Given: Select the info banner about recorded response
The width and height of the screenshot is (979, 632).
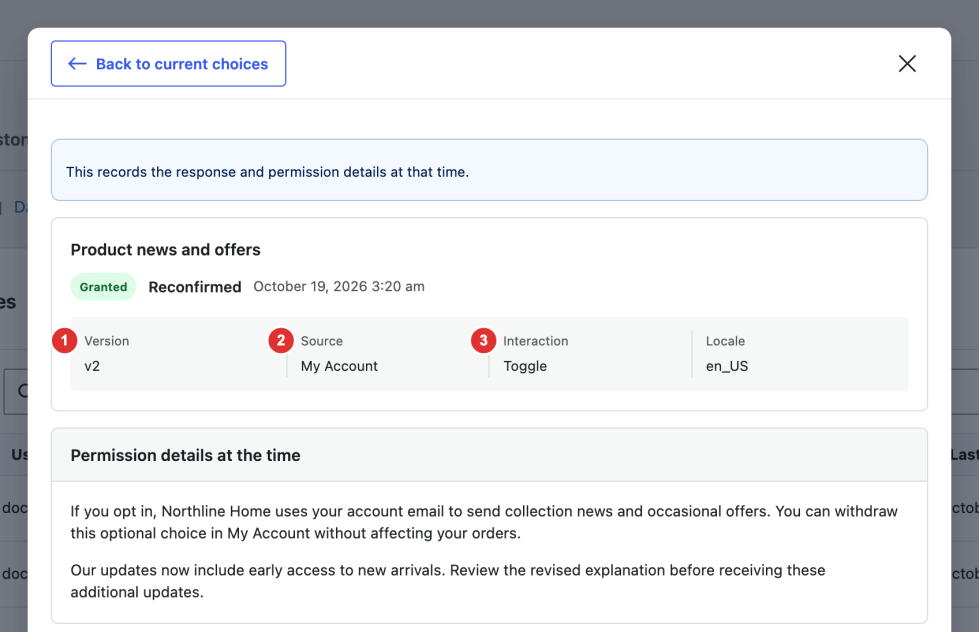Looking at the screenshot, I should point(489,170).
